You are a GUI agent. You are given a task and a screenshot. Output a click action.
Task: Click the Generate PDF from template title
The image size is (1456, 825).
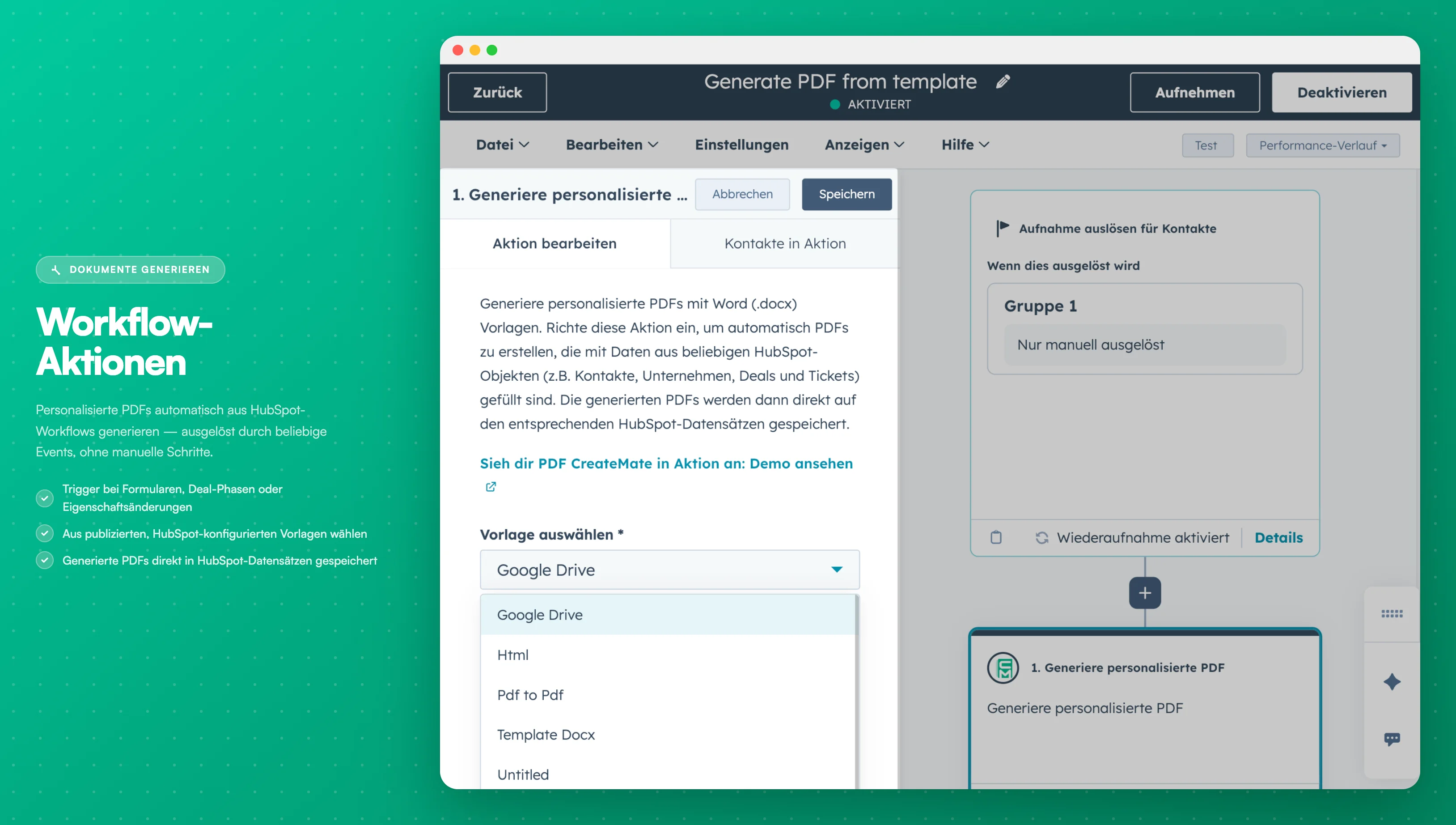click(x=840, y=81)
